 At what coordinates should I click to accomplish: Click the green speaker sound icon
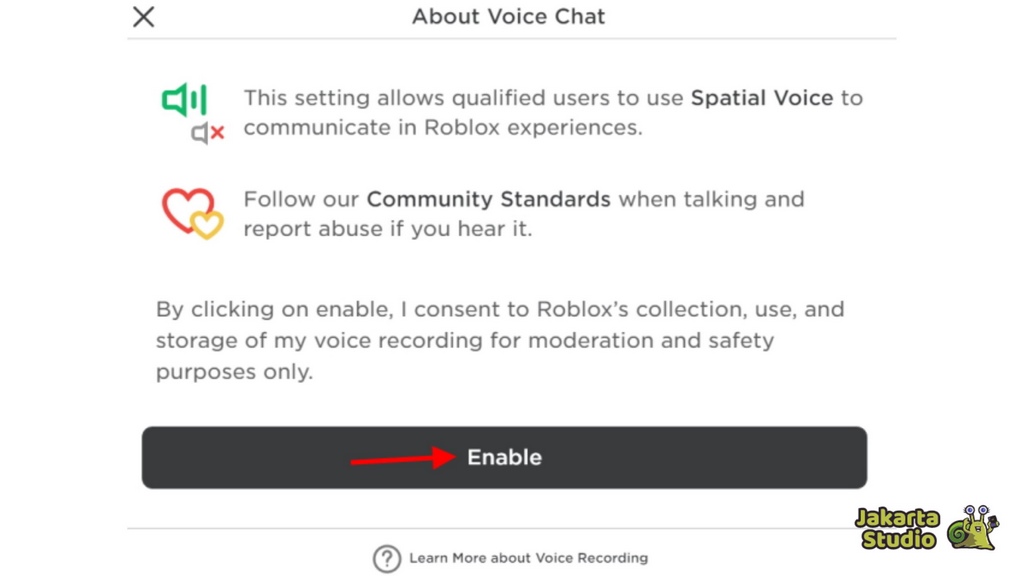[184, 100]
